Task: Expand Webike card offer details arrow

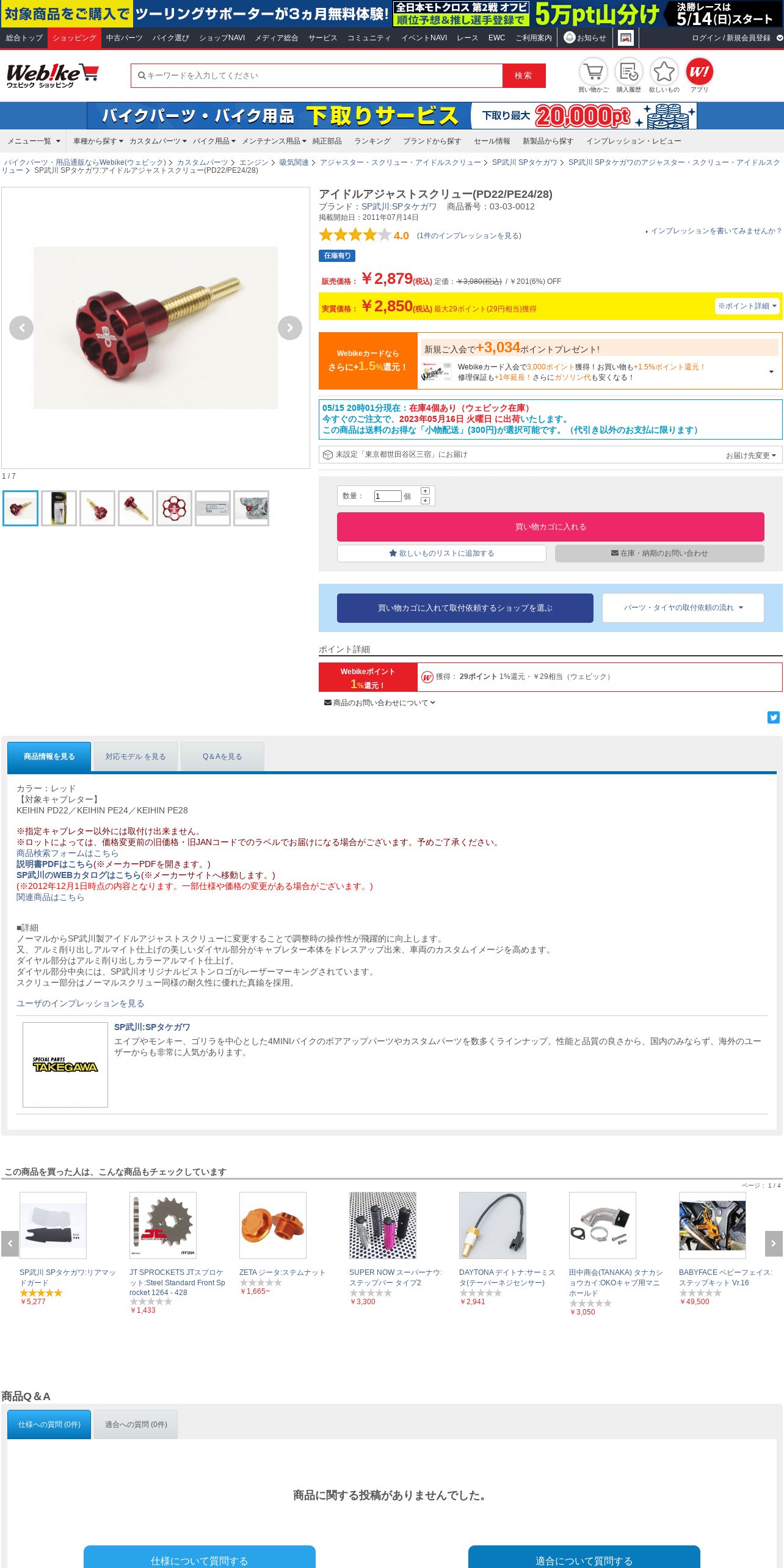Action: tap(771, 372)
